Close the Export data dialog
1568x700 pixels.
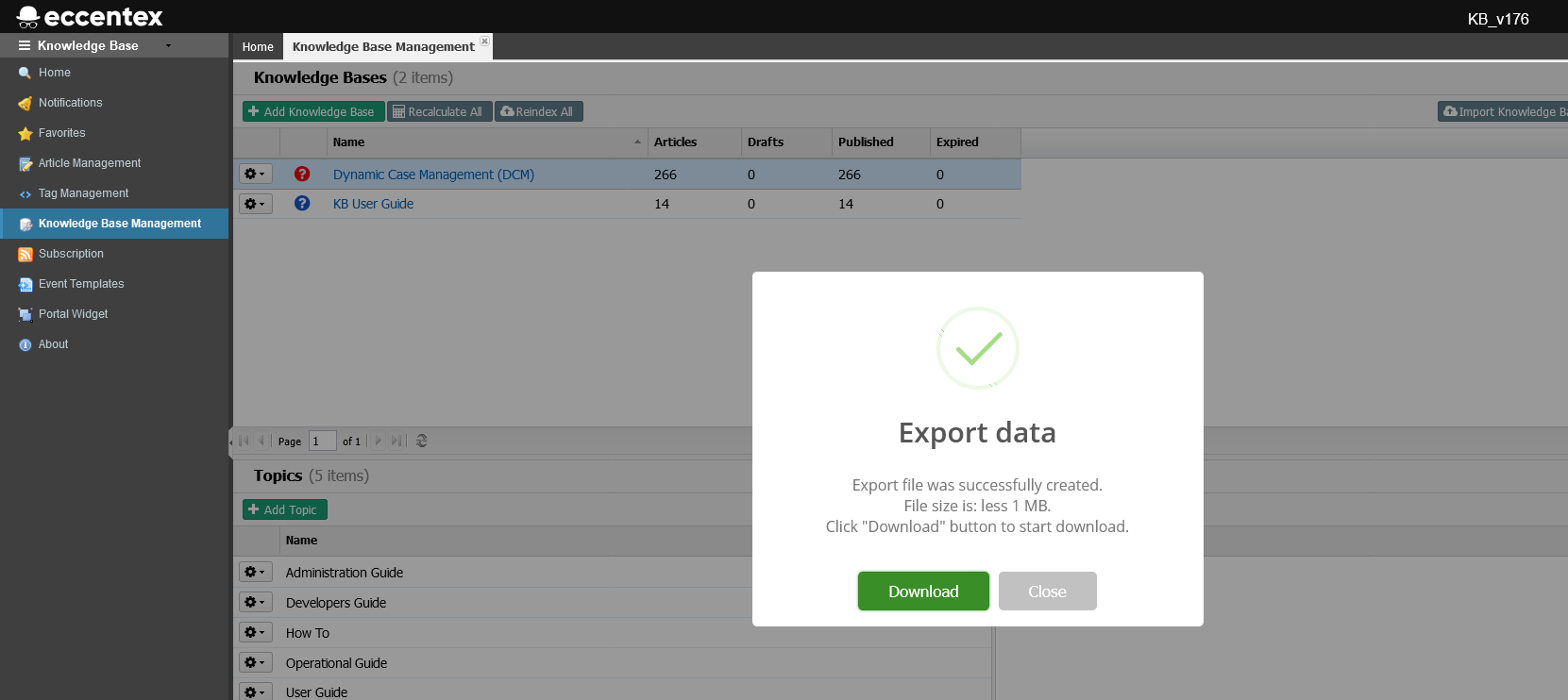click(x=1047, y=592)
